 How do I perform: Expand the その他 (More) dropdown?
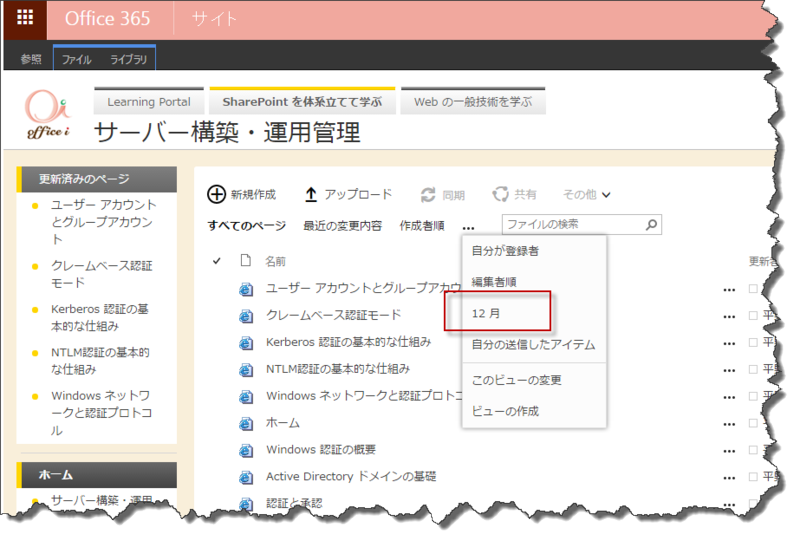pos(586,194)
